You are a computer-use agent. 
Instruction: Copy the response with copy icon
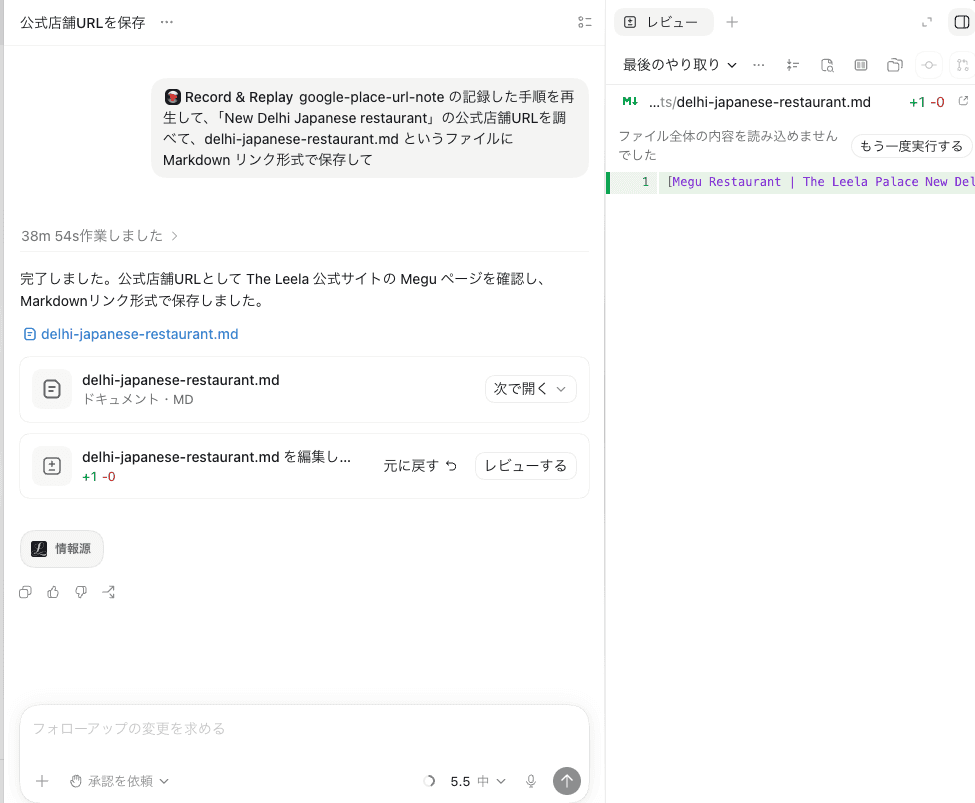25,592
